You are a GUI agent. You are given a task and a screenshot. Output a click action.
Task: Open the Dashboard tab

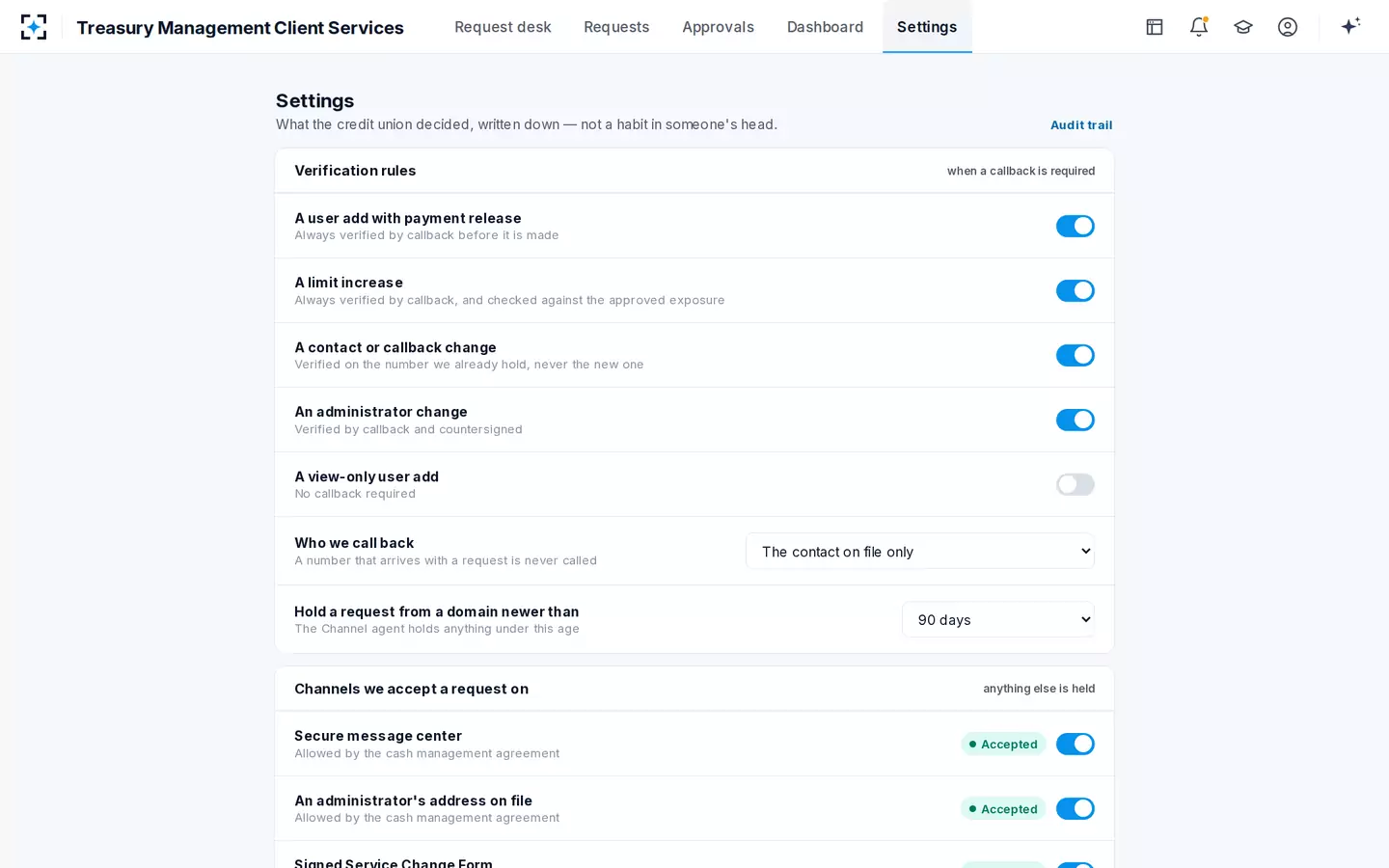(x=825, y=27)
